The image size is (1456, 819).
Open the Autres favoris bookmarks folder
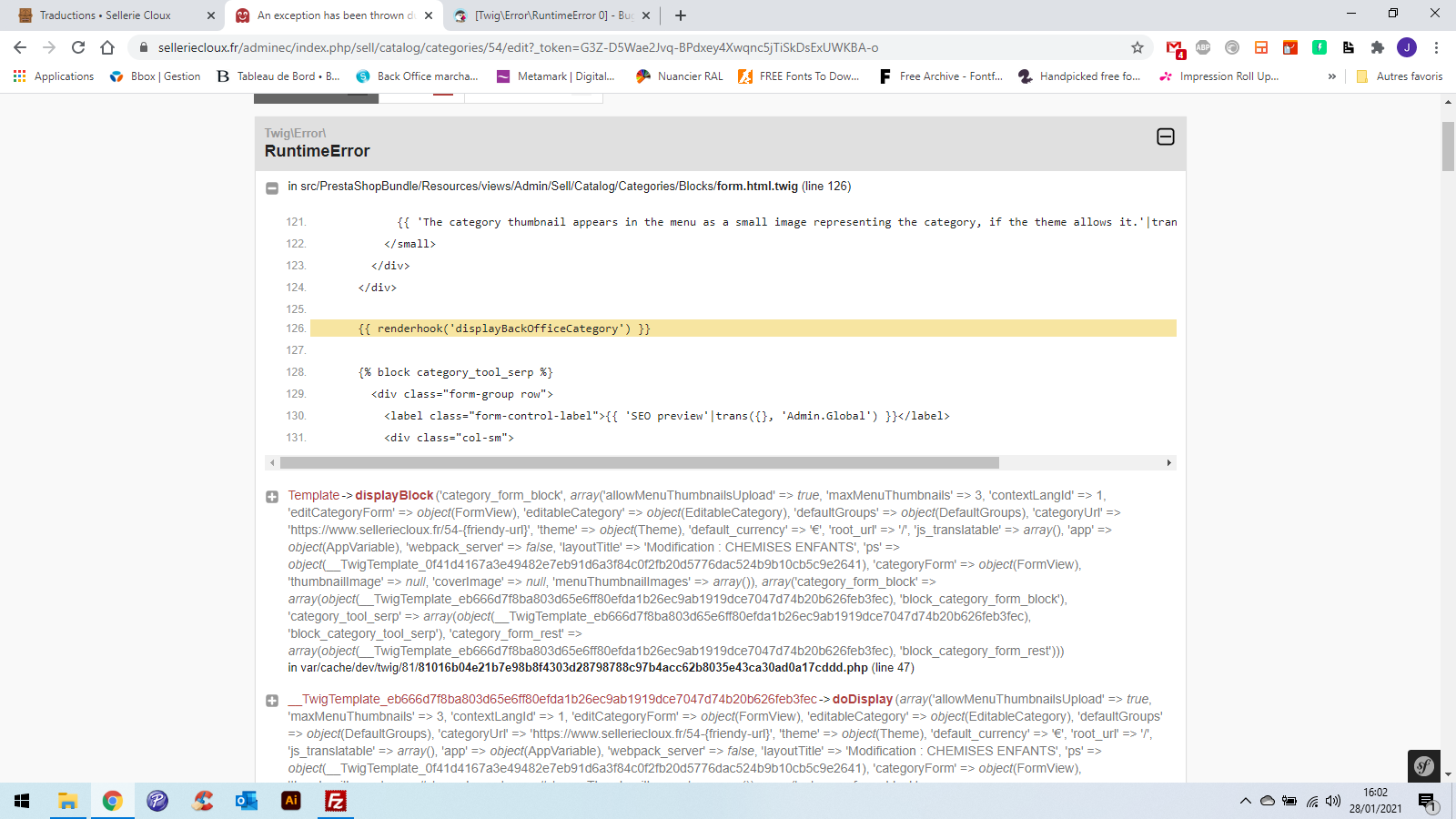click(1400, 76)
